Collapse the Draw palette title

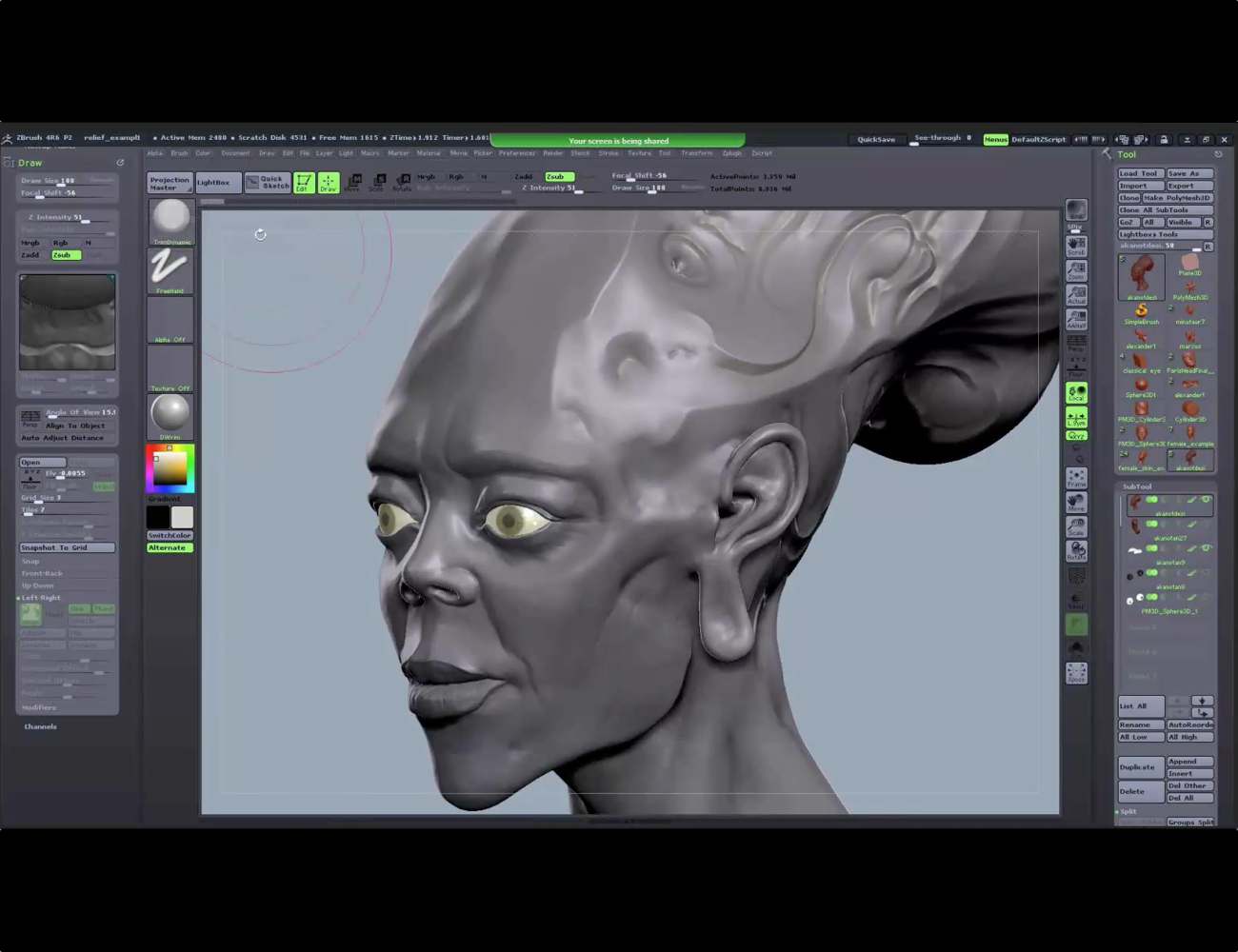30,163
